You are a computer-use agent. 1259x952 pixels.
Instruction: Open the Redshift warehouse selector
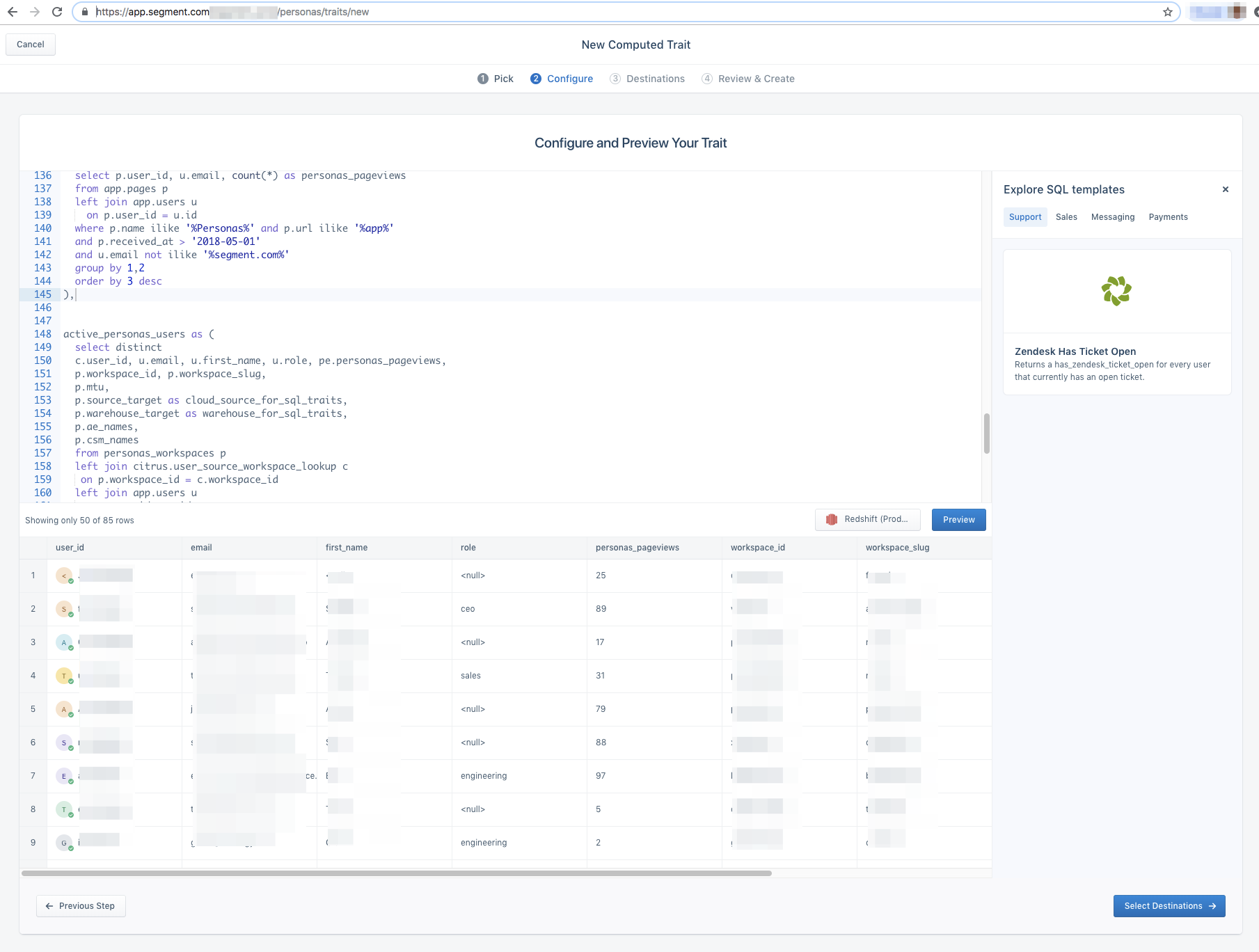[x=867, y=519]
